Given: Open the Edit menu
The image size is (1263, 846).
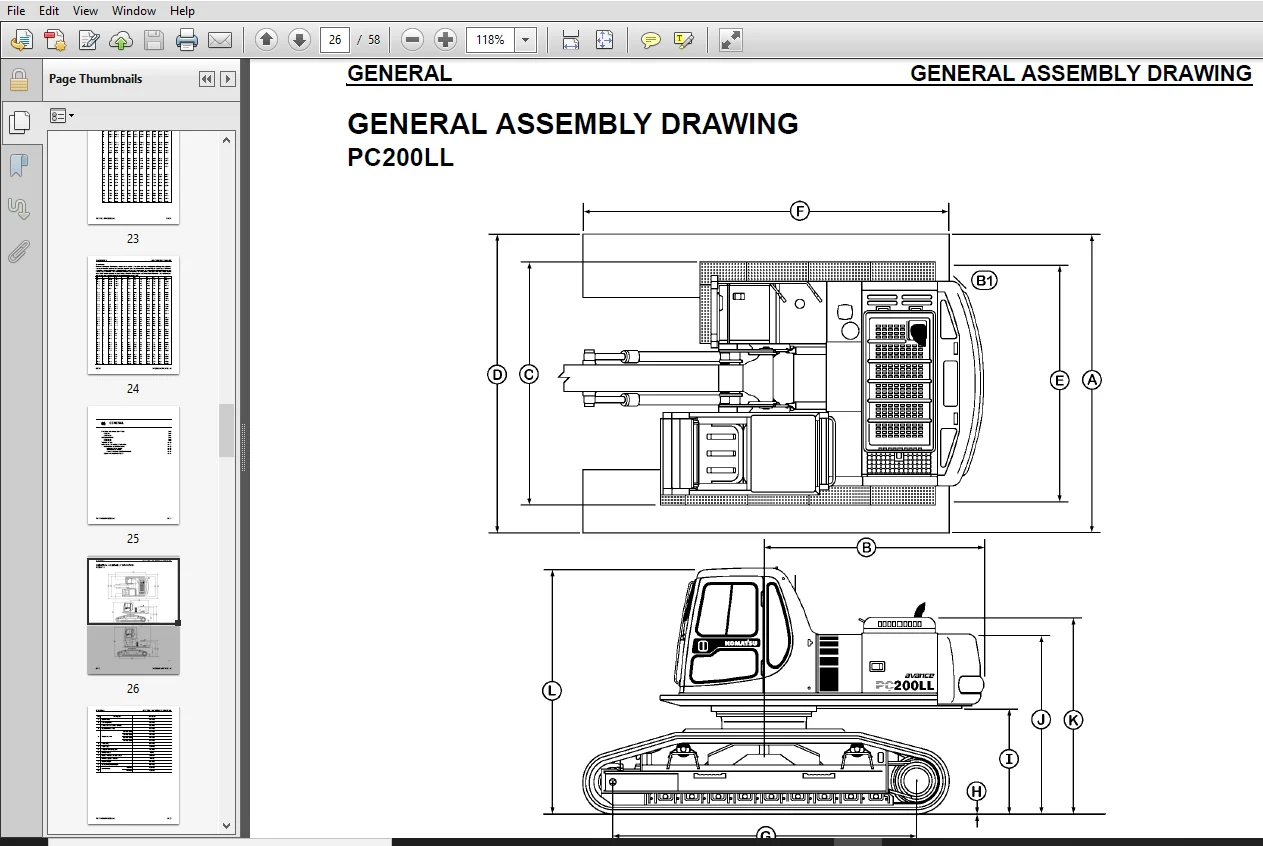Looking at the screenshot, I should [48, 10].
